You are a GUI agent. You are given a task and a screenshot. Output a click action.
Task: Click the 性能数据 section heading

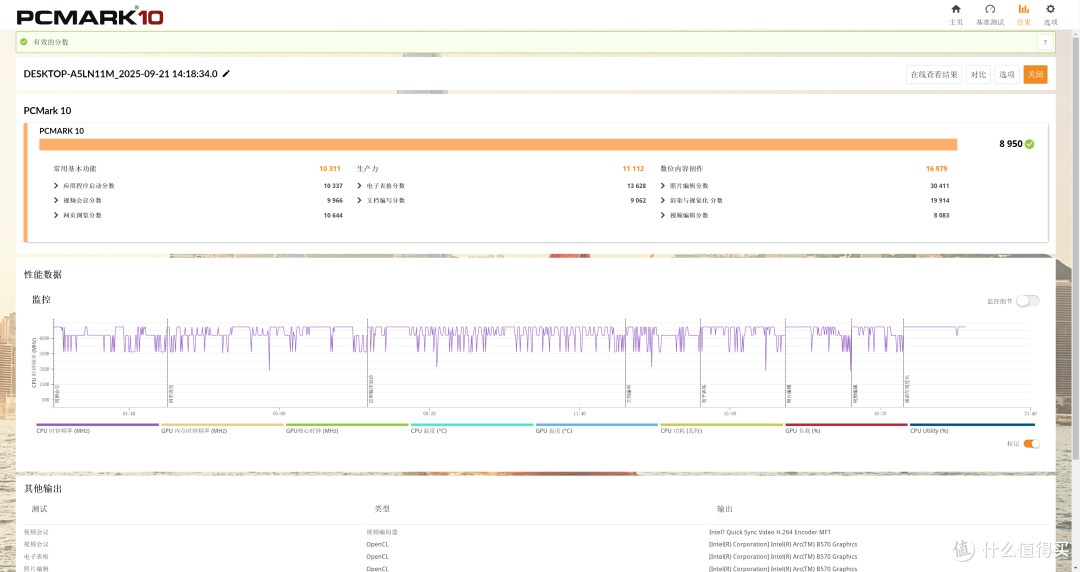(43, 274)
